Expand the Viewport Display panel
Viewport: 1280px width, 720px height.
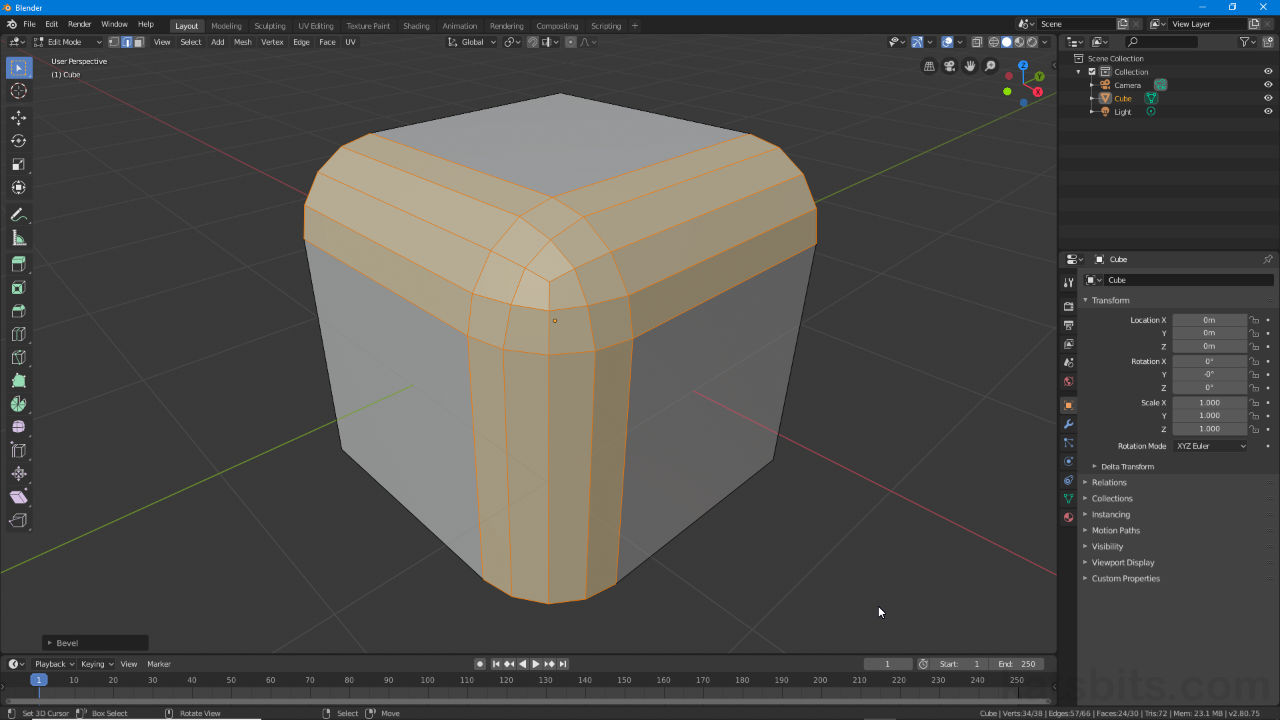tap(1122, 562)
